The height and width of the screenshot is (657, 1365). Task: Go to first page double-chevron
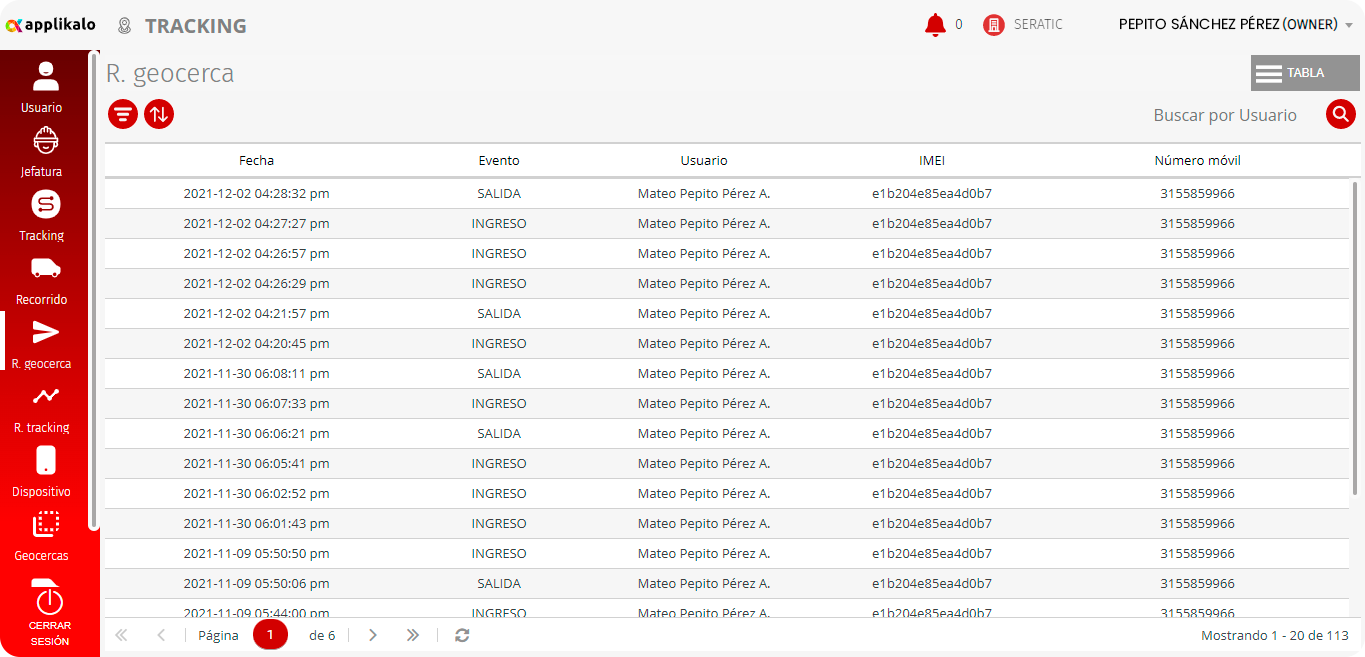(x=122, y=635)
